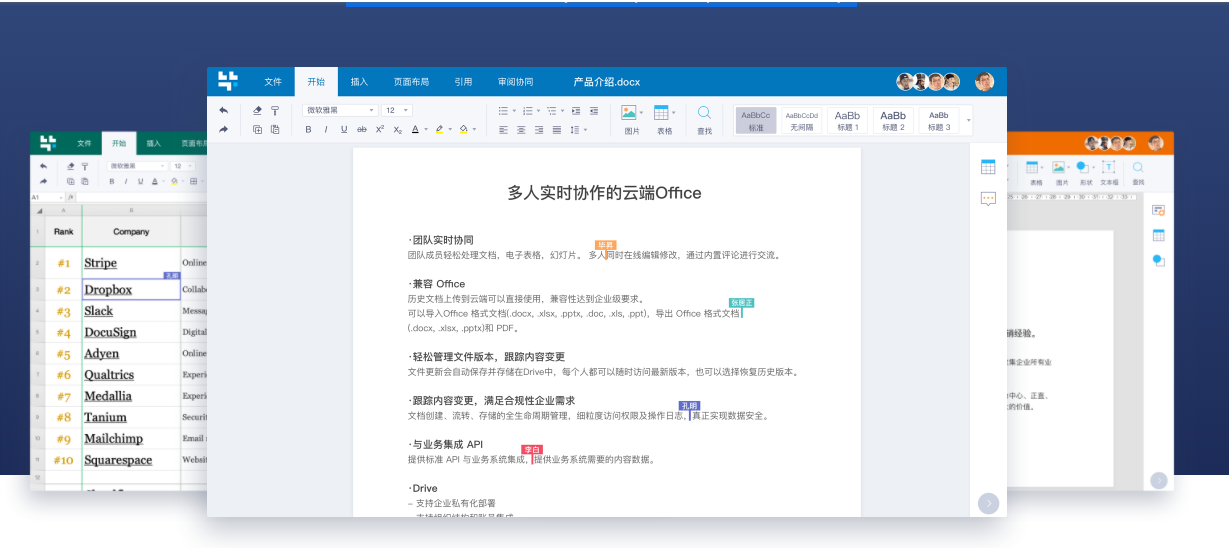Open highlight color dropdown arrow in document toolbar
1229x548 pixels.
pos(450,129)
